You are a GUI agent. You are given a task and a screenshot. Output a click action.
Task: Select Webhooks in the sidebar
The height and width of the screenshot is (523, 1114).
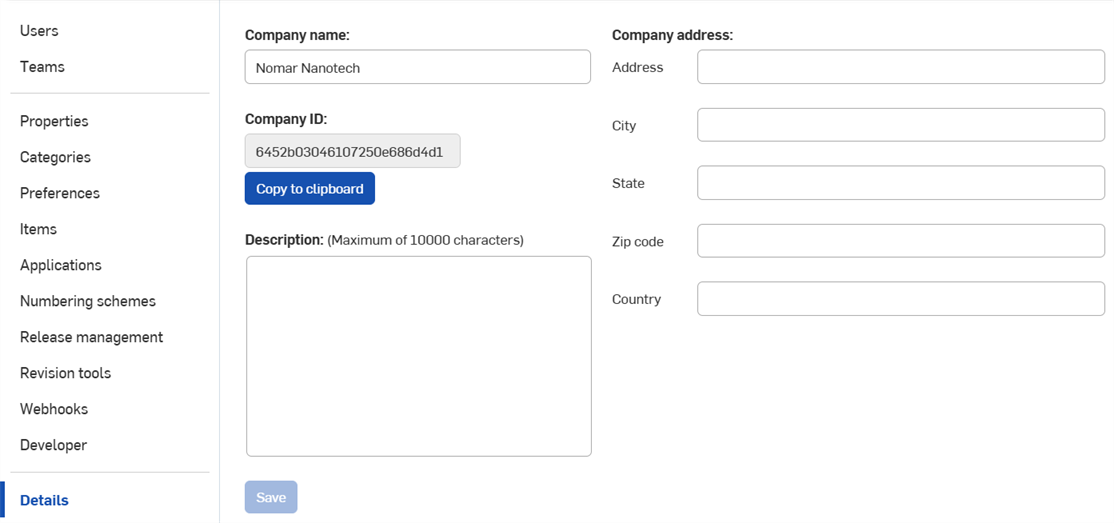coord(54,409)
